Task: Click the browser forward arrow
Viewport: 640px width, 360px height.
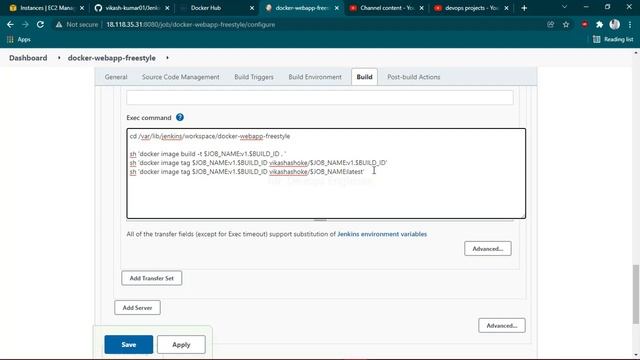Action: [25, 24]
